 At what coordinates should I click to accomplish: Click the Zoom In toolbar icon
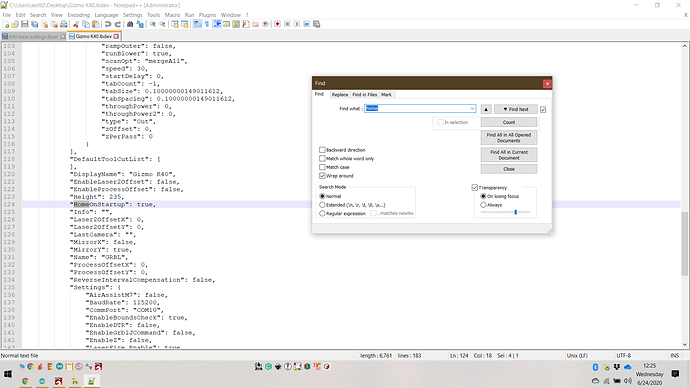click(x=152, y=24)
